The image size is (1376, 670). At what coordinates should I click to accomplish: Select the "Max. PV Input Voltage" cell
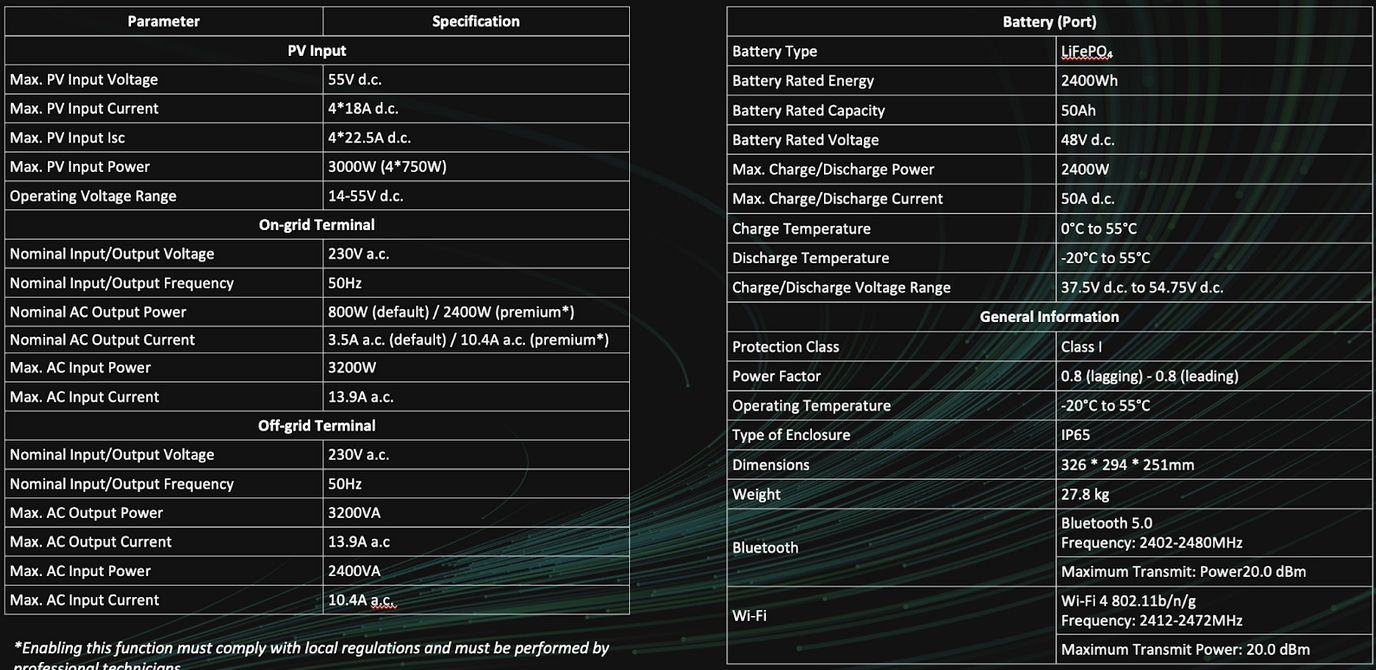pyautogui.click(x=84, y=79)
